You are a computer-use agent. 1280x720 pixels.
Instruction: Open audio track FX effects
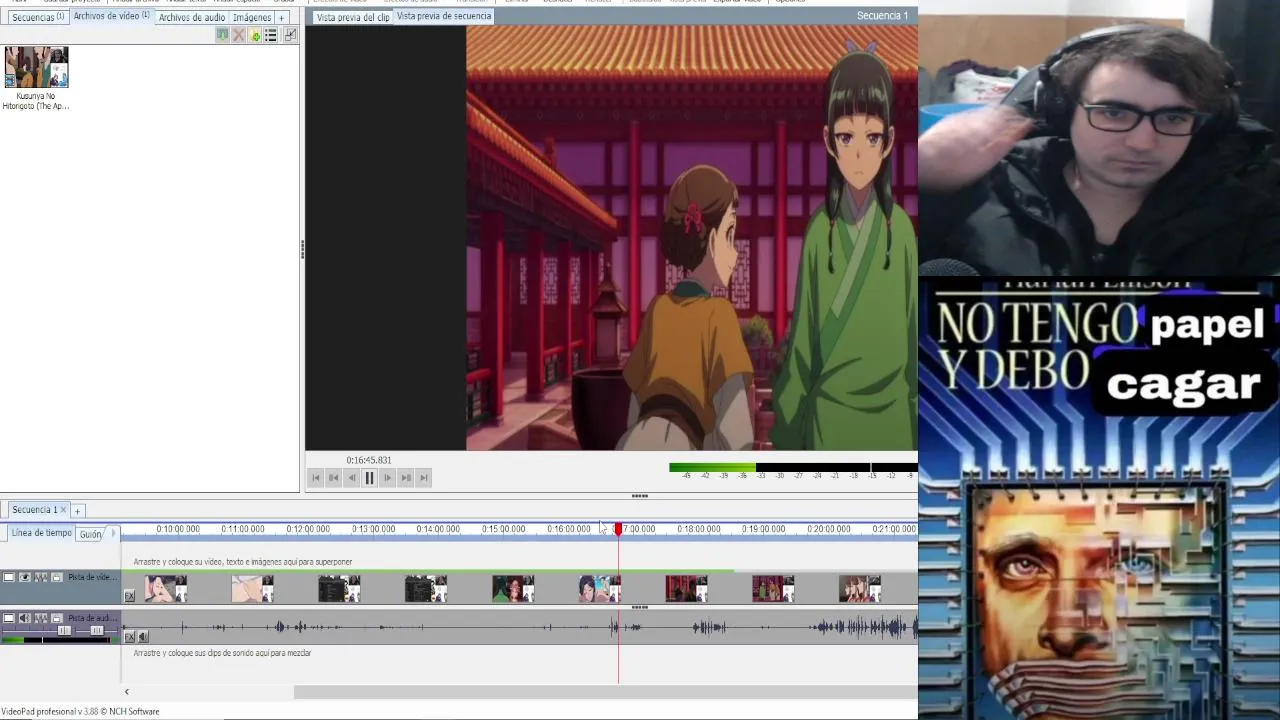pyautogui.click(x=129, y=637)
